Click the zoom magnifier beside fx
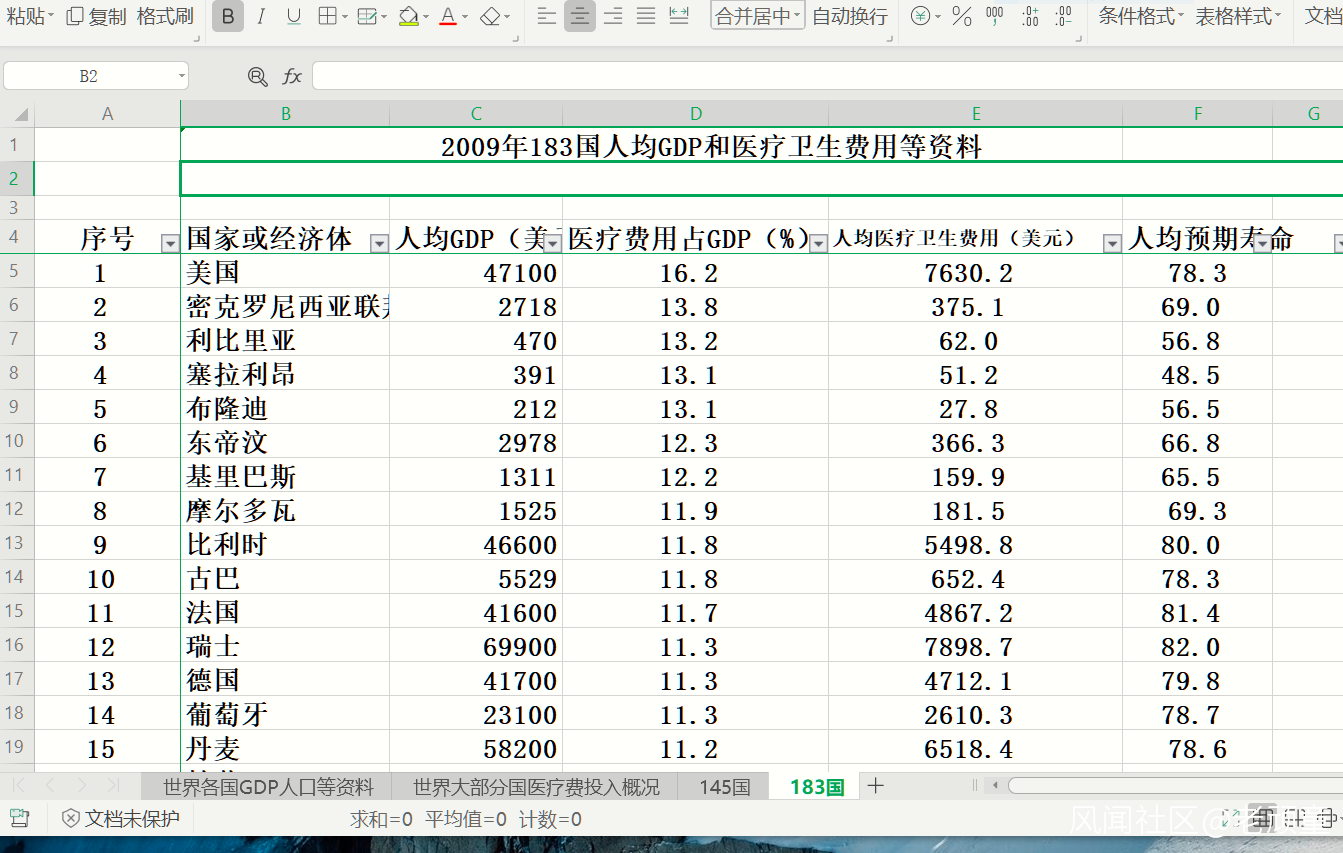Screen dimensions: 1343x853 point(258,76)
